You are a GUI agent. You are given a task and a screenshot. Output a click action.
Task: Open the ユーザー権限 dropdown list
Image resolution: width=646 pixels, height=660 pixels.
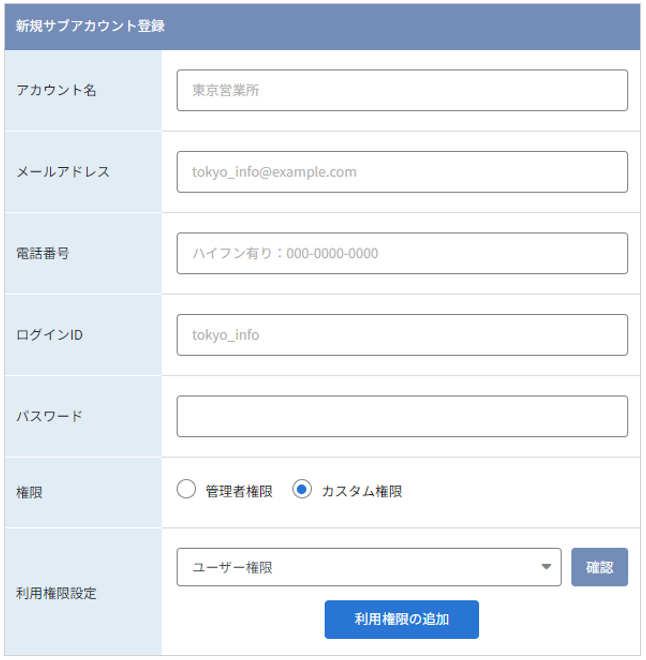(x=369, y=567)
